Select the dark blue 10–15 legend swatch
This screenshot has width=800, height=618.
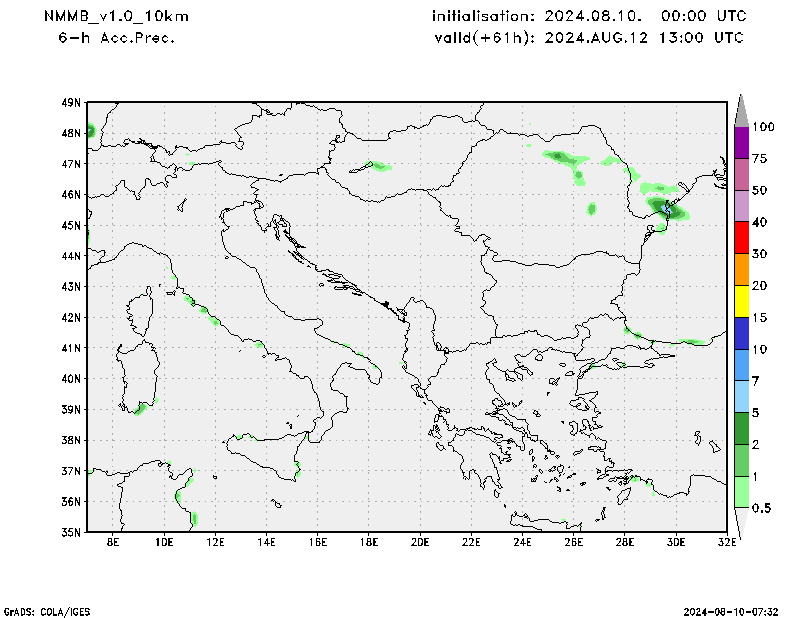741,333
